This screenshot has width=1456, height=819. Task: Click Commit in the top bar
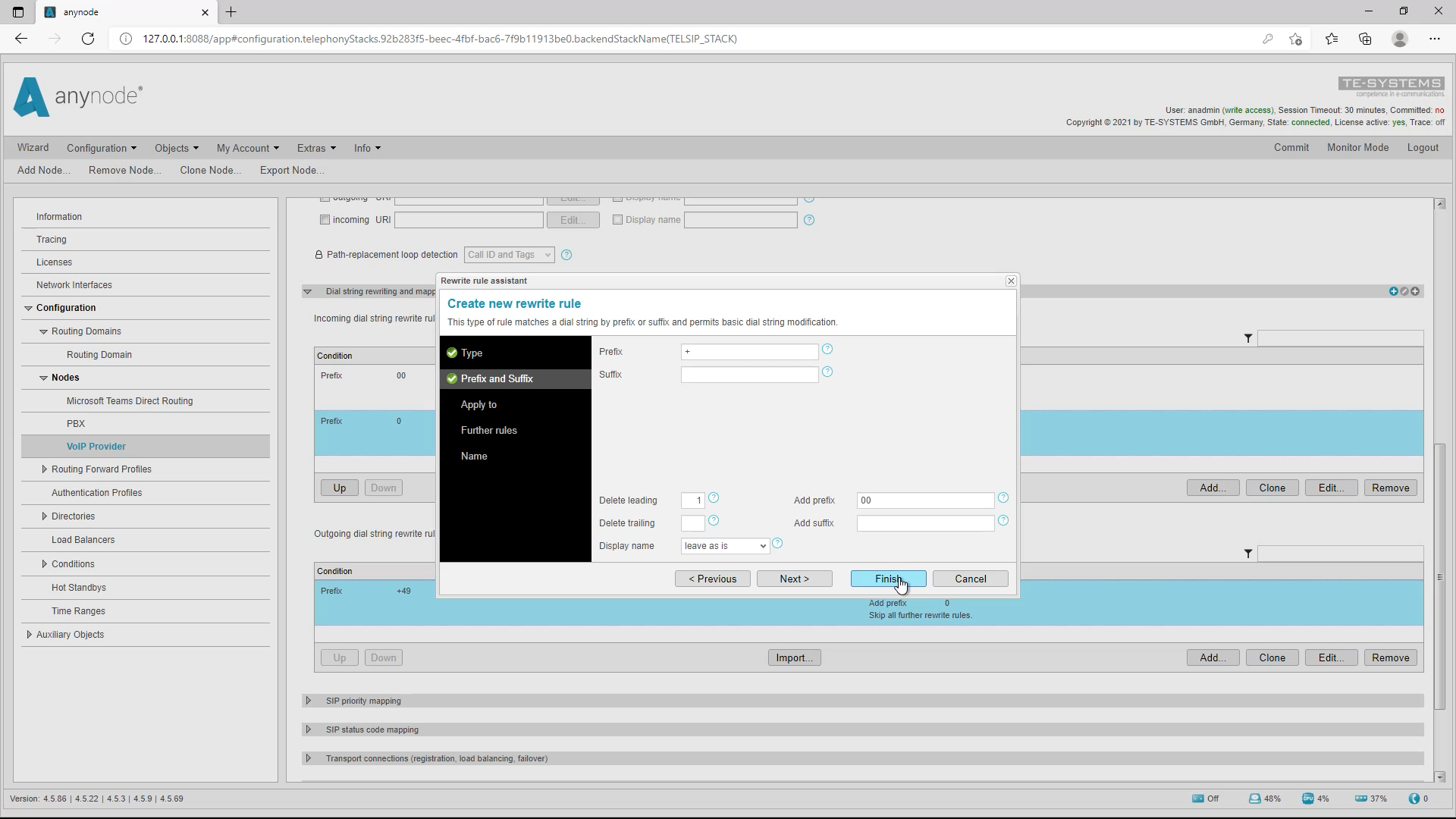pyautogui.click(x=1291, y=148)
